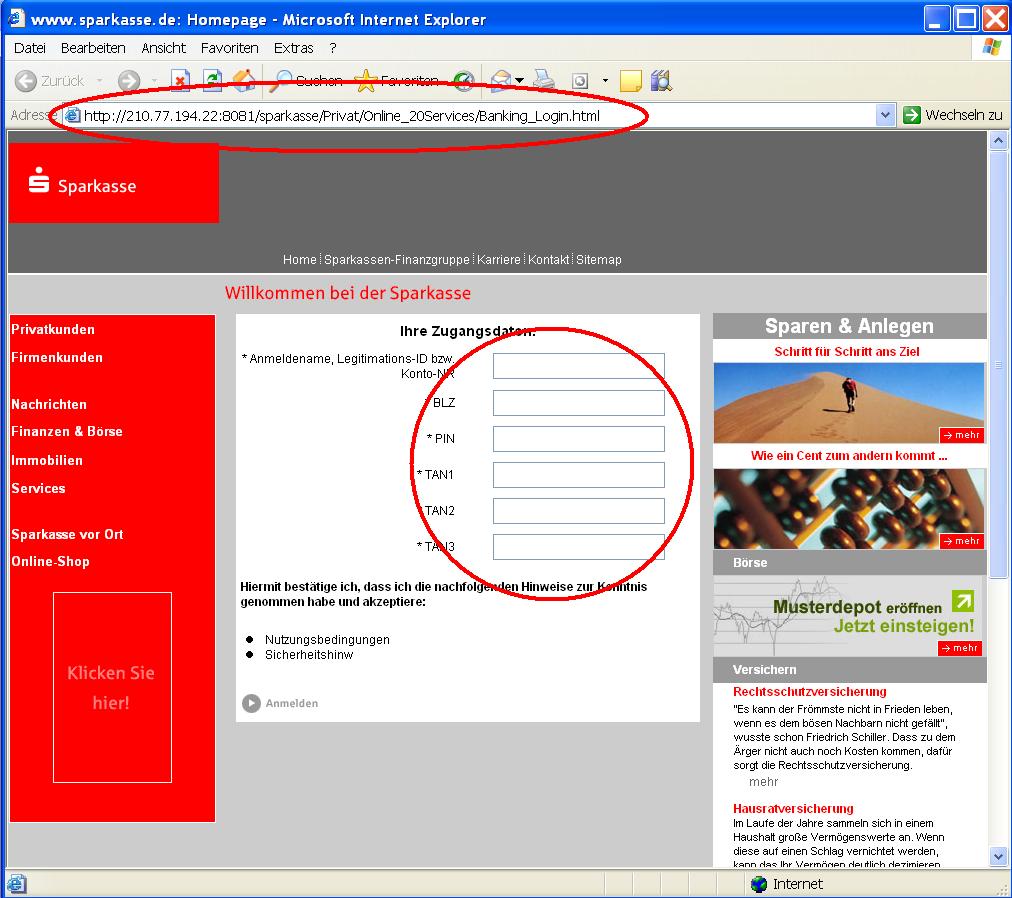Click into the TAN2 input field
This screenshot has height=898, width=1012.
579,511
